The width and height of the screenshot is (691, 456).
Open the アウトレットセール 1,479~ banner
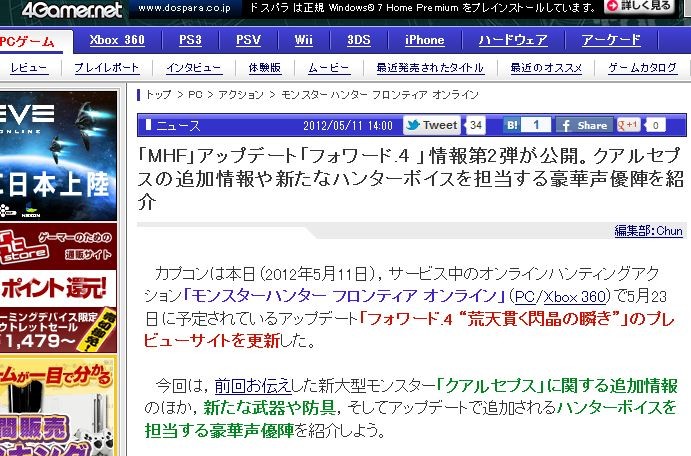coord(58,330)
